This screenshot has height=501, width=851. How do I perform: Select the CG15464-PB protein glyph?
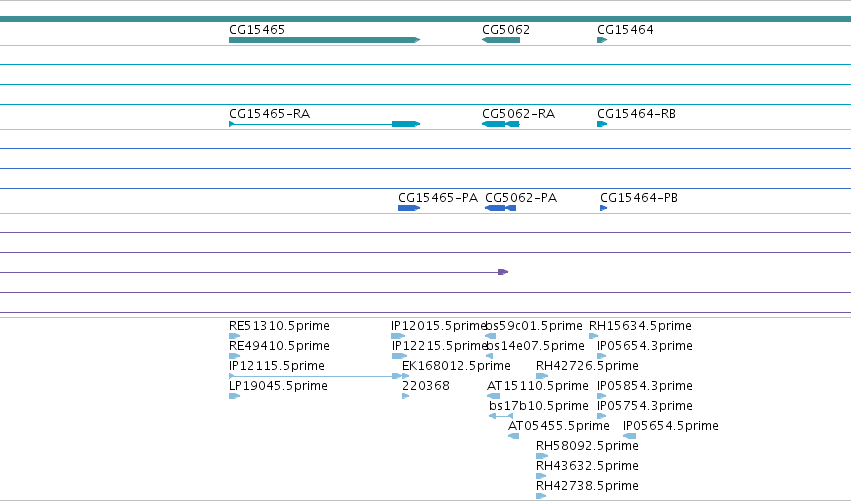tap(604, 208)
